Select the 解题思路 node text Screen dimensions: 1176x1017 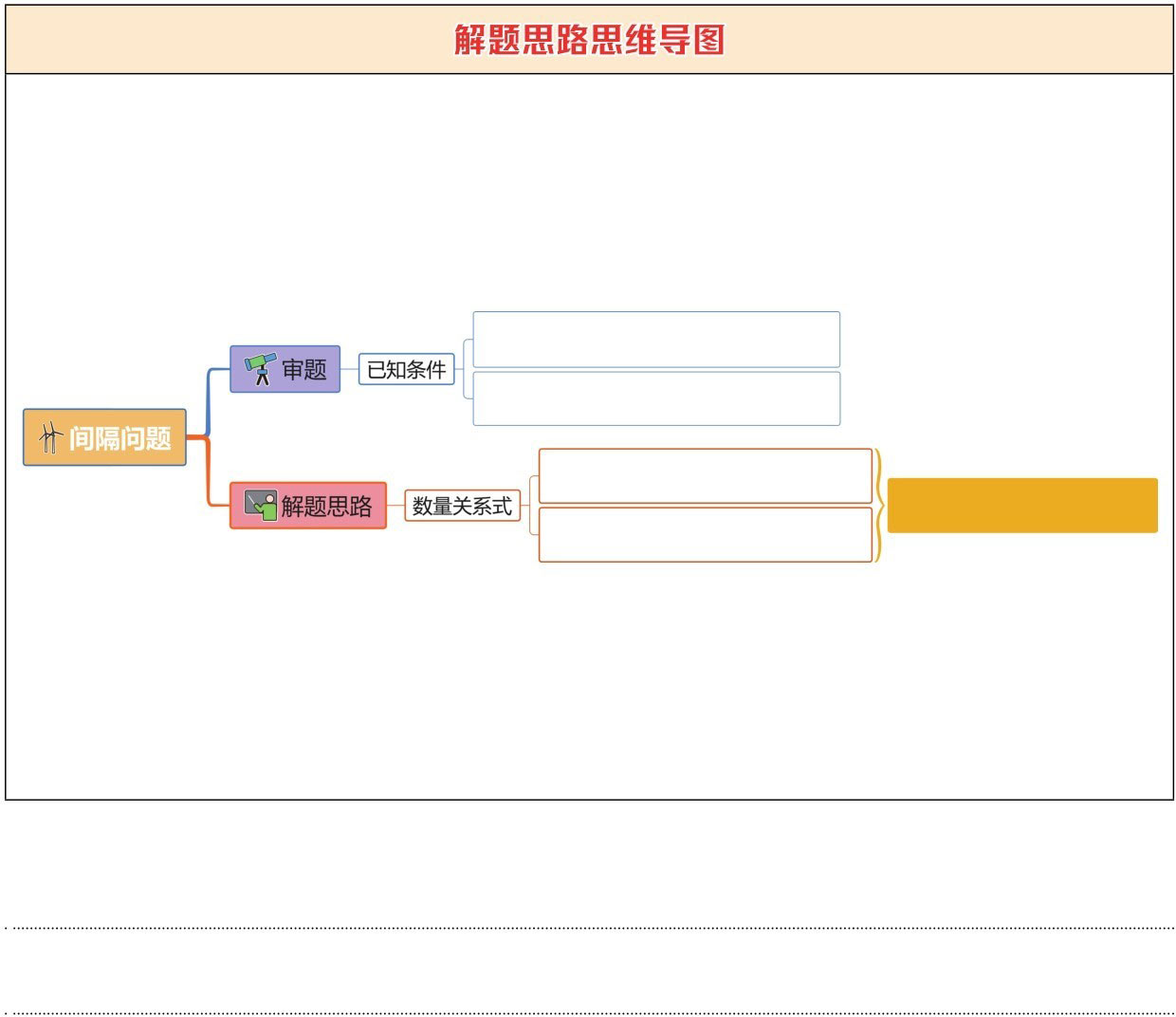(327, 506)
